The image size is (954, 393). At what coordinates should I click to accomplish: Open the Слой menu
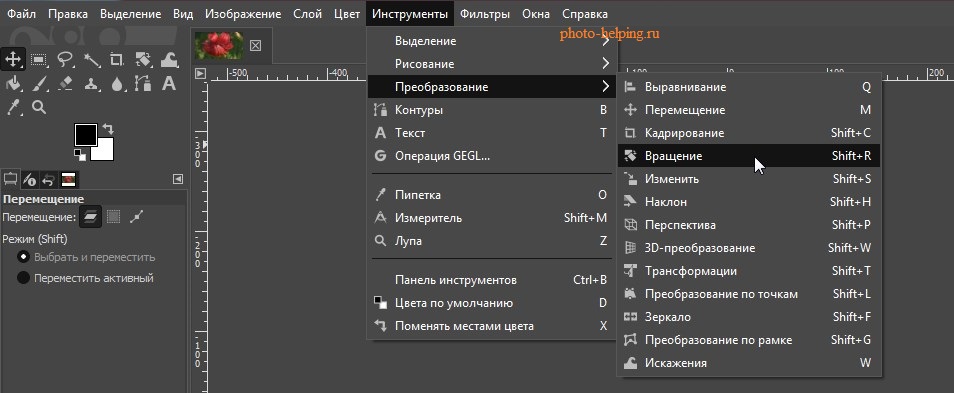click(x=307, y=13)
